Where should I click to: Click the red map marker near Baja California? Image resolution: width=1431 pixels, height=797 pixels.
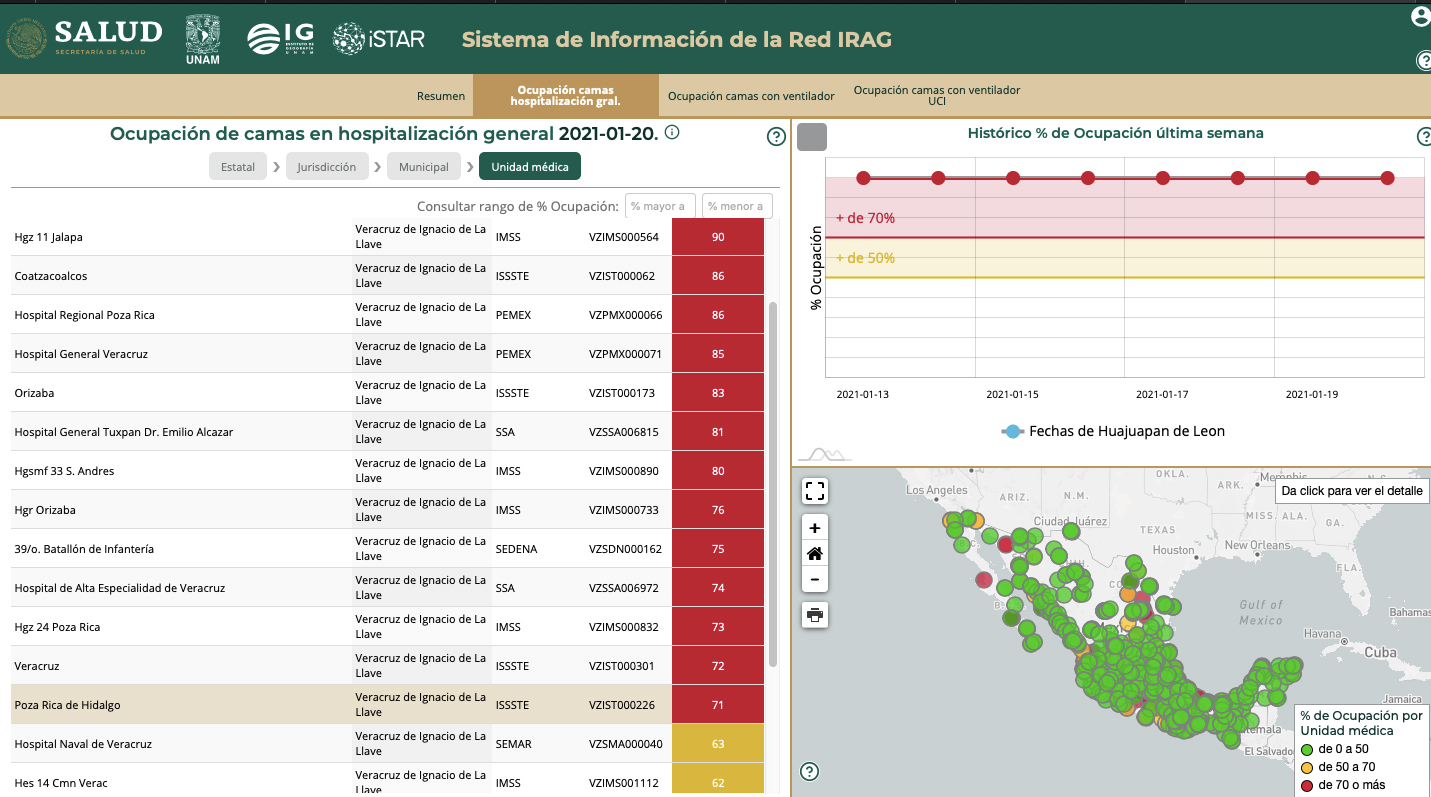[984, 580]
